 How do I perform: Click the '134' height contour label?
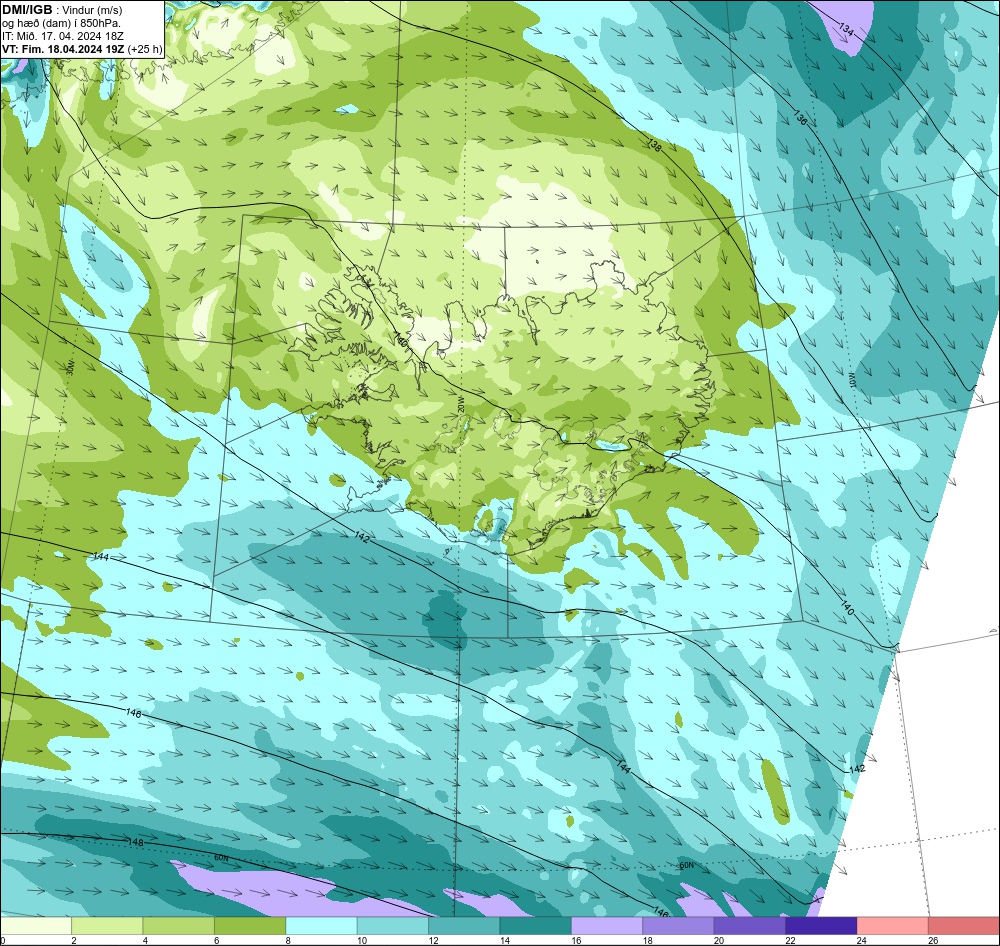pyautogui.click(x=846, y=29)
